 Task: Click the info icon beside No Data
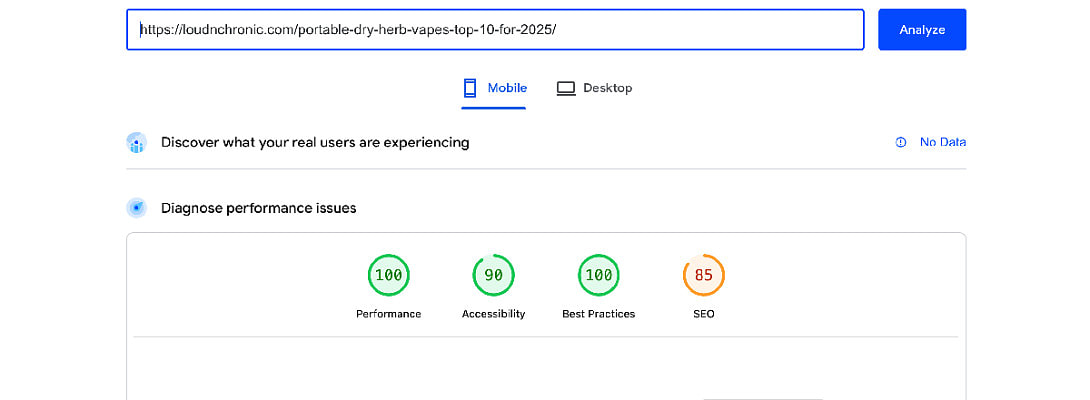(x=901, y=142)
